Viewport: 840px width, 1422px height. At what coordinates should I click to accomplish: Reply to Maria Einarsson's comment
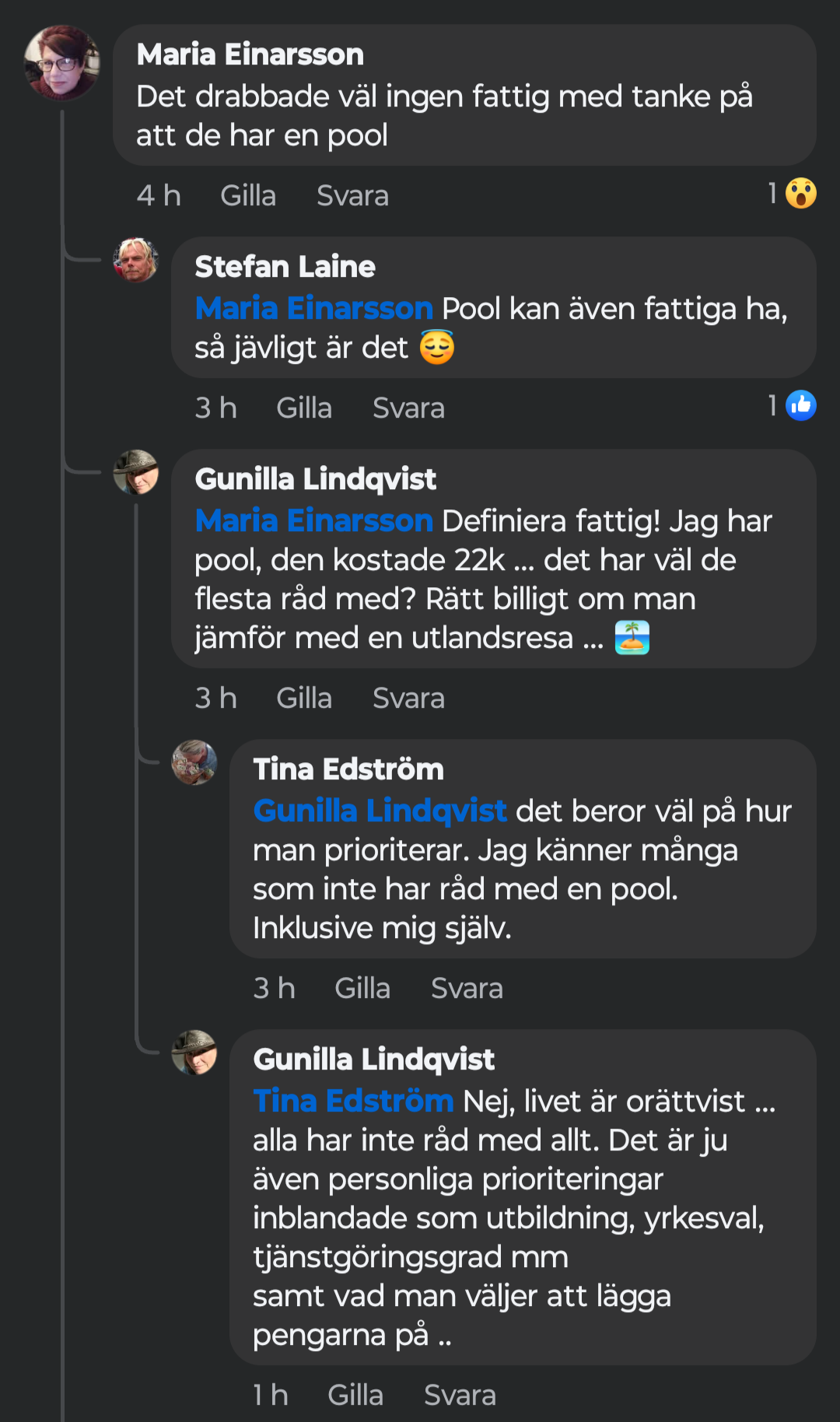coord(352,195)
